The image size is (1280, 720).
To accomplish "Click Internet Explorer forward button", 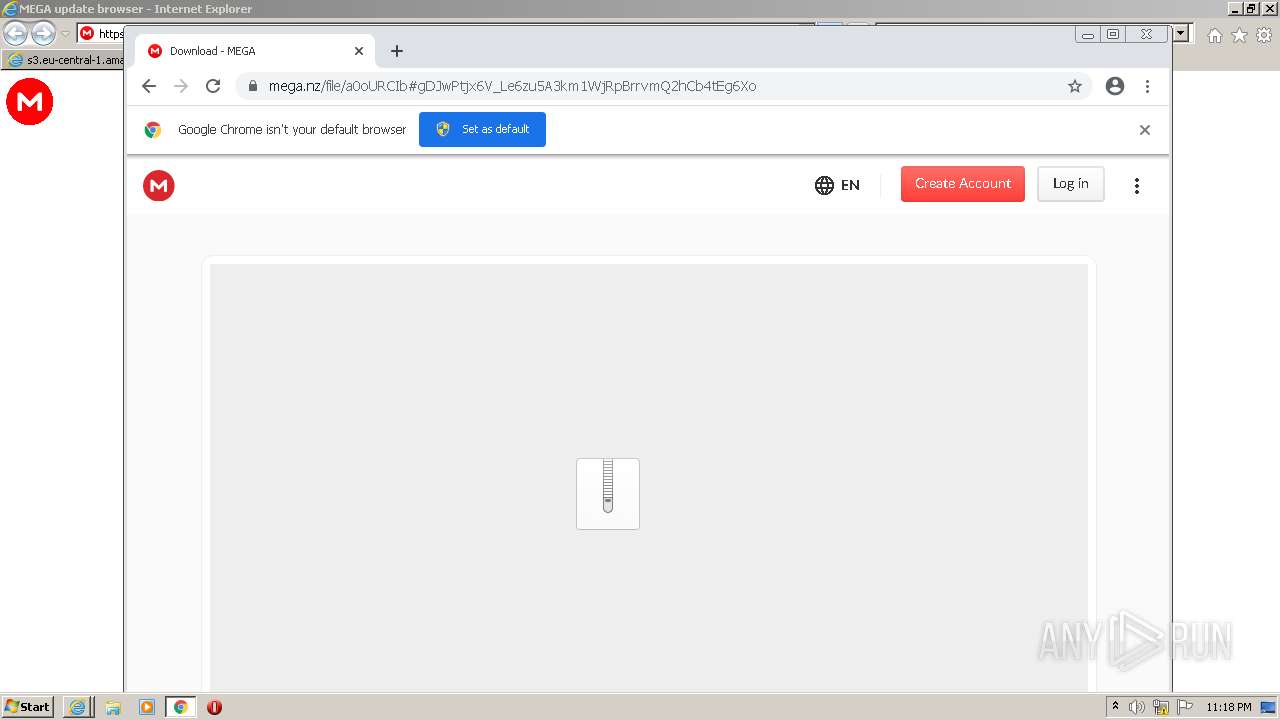I will pyautogui.click(x=43, y=33).
